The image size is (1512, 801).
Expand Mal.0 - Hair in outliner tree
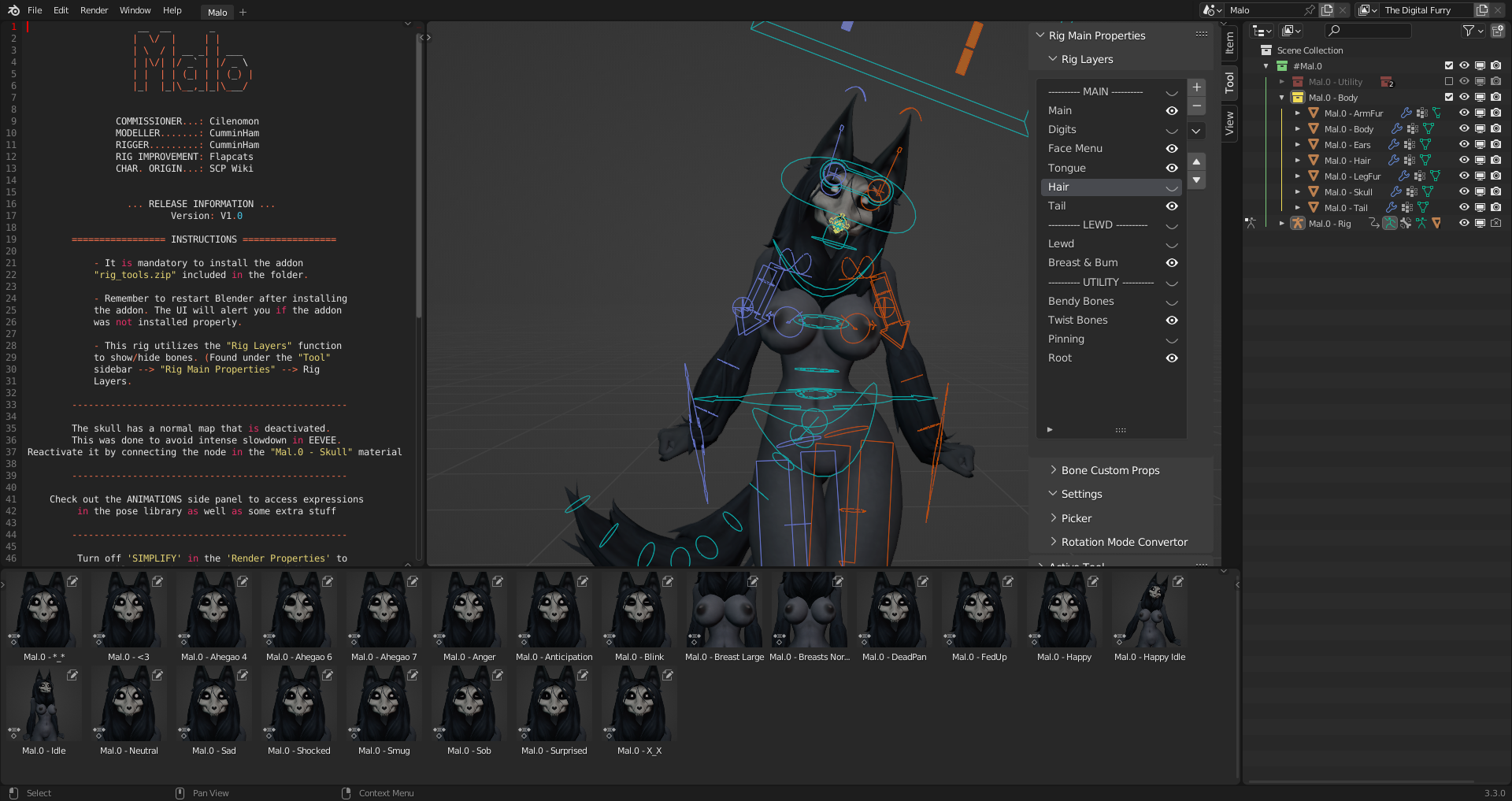pyautogui.click(x=1297, y=161)
